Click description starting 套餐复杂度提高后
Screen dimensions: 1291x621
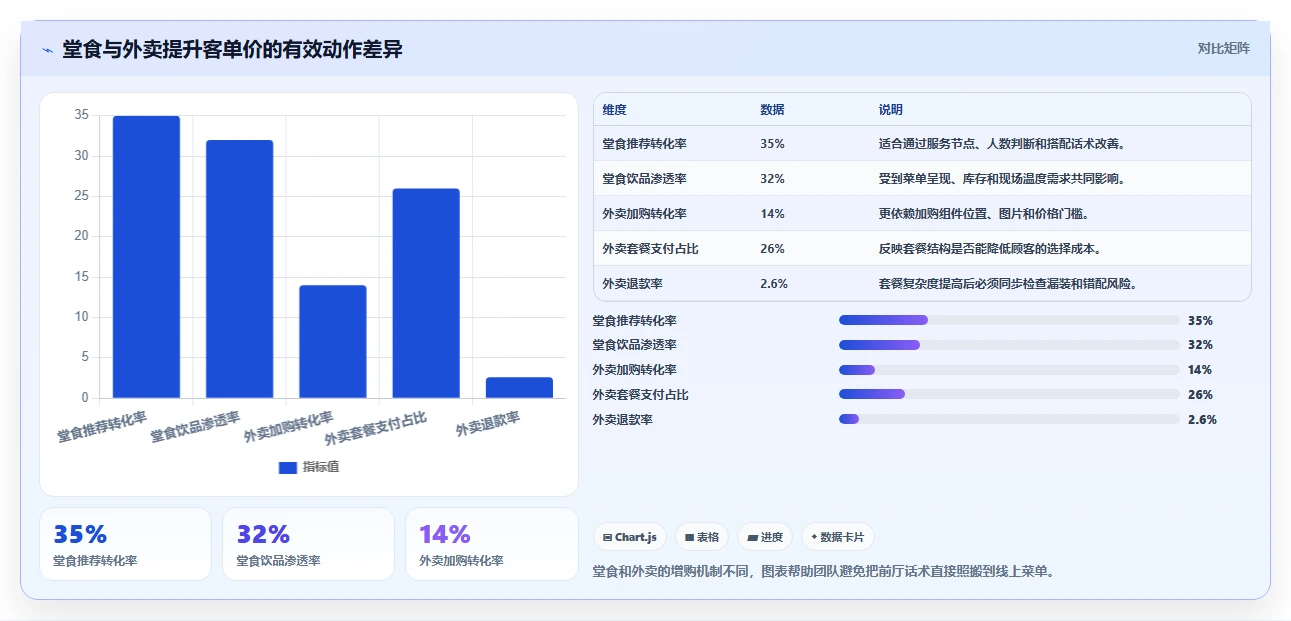[x=1009, y=284]
